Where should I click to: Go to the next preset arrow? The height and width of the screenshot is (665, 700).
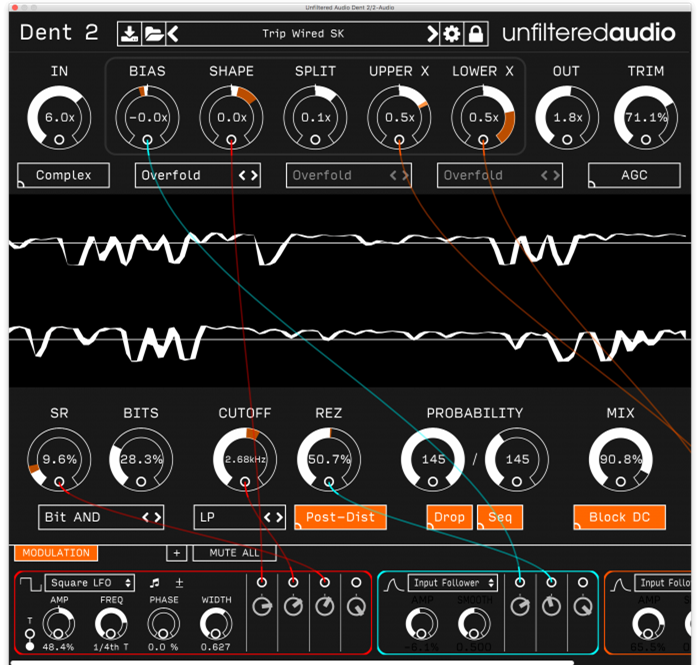click(x=432, y=34)
